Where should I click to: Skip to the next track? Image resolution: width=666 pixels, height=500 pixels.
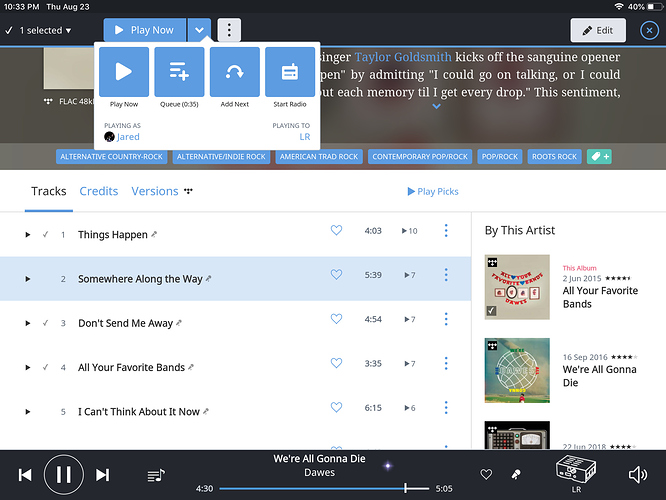pos(102,475)
